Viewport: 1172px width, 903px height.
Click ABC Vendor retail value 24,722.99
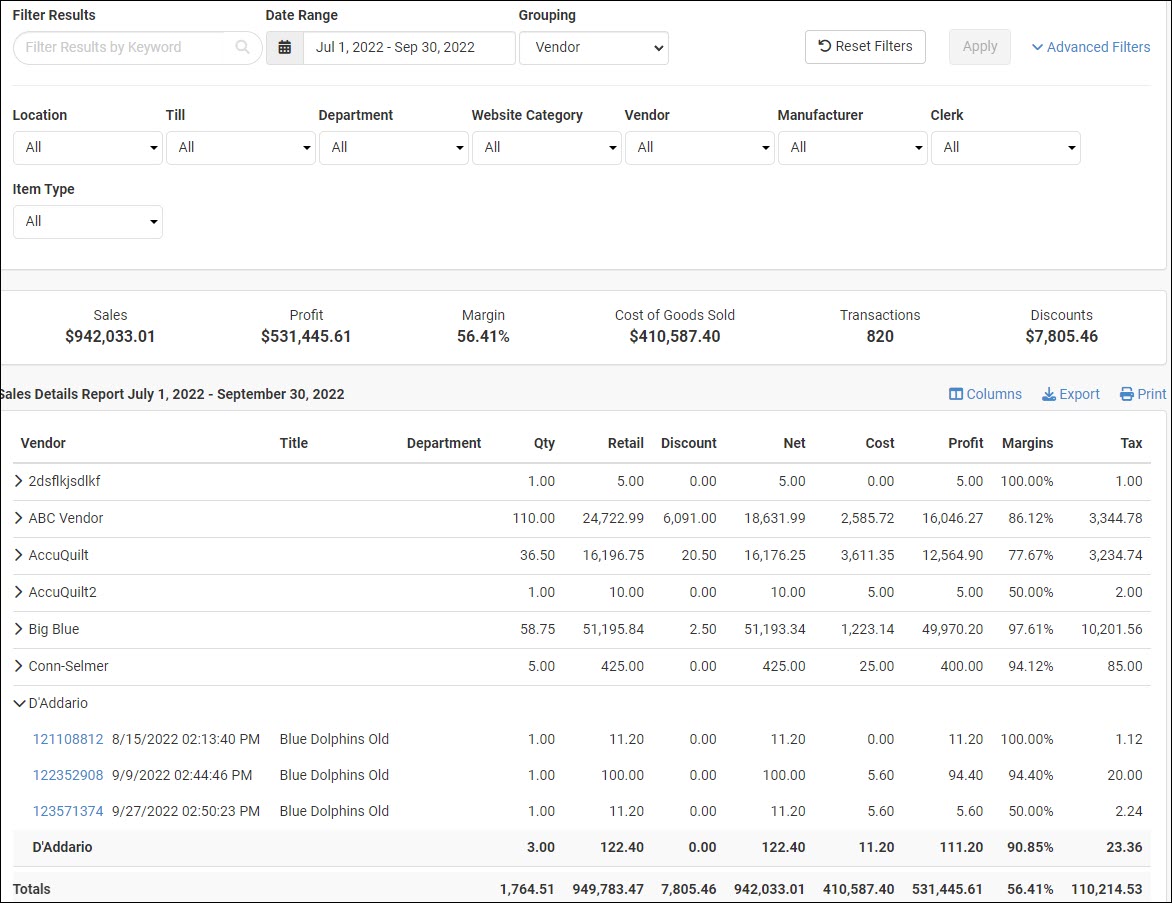pos(613,518)
